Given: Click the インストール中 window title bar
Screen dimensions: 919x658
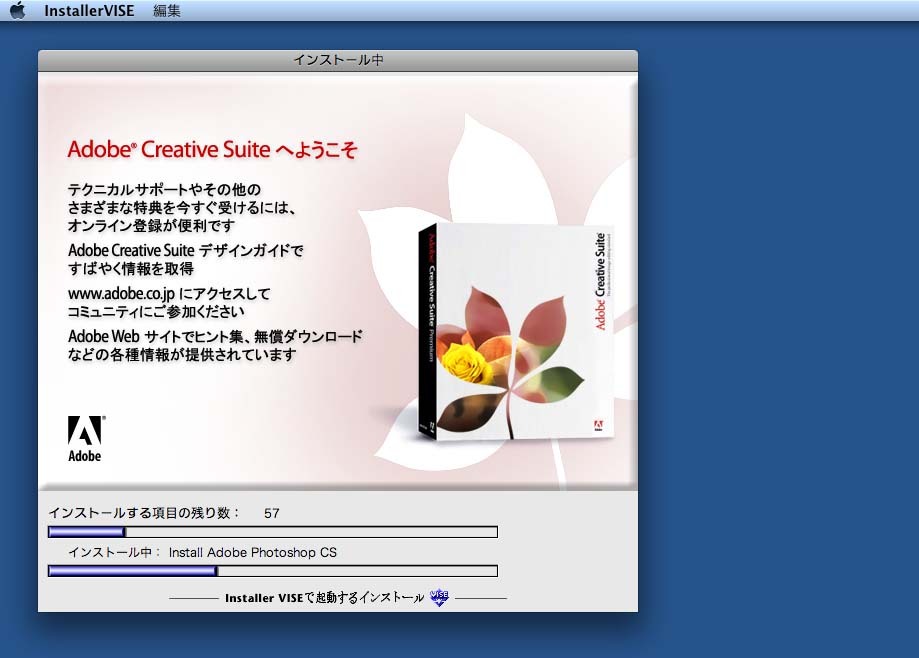Looking at the screenshot, I should pyautogui.click(x=337, y=60).
